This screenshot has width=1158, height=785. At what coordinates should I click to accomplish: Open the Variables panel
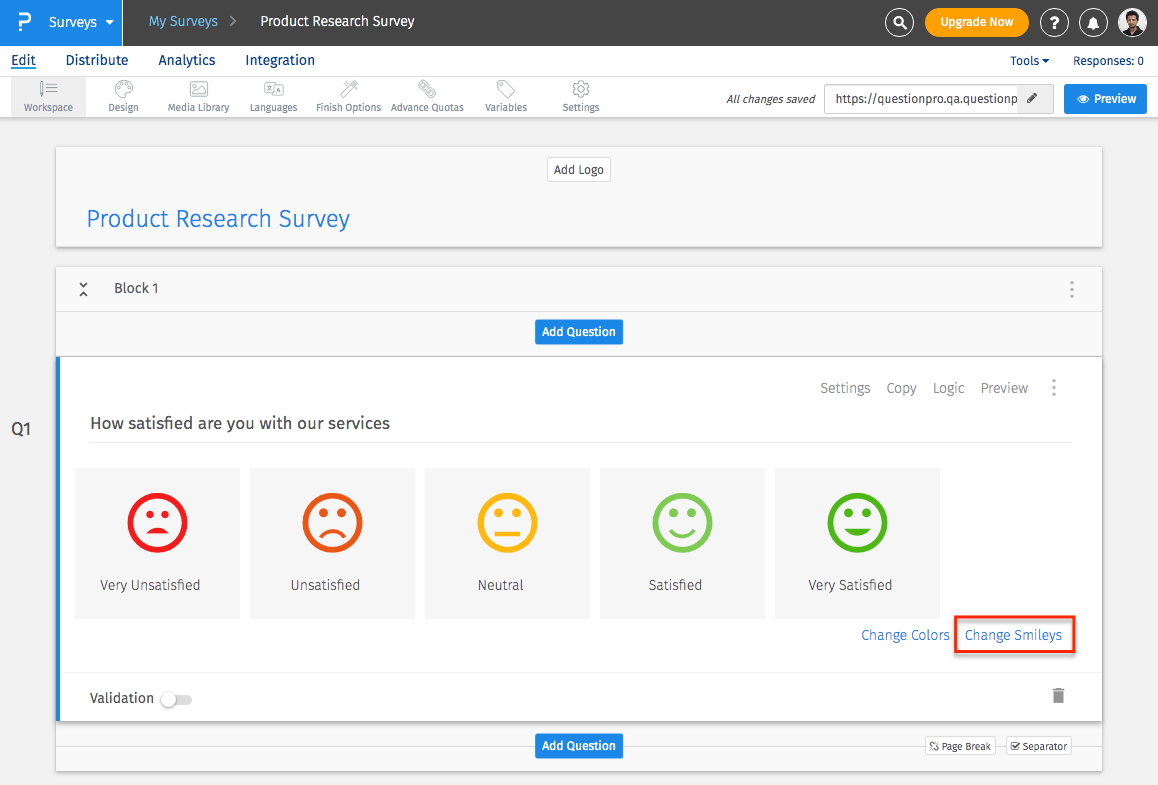(505, 96)
